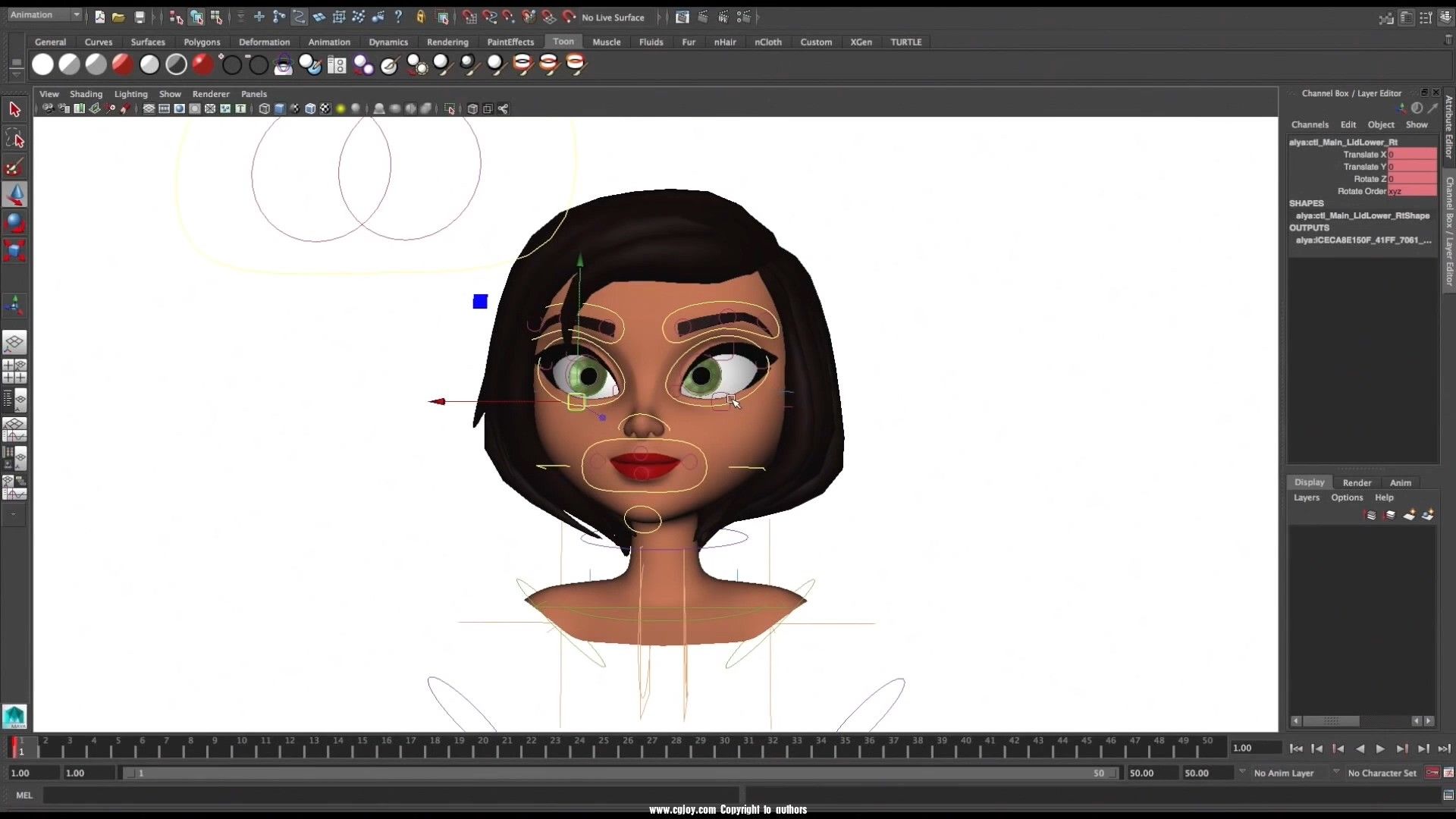
Task: Switch to the Render layer tab
Action: point(1357,482)
